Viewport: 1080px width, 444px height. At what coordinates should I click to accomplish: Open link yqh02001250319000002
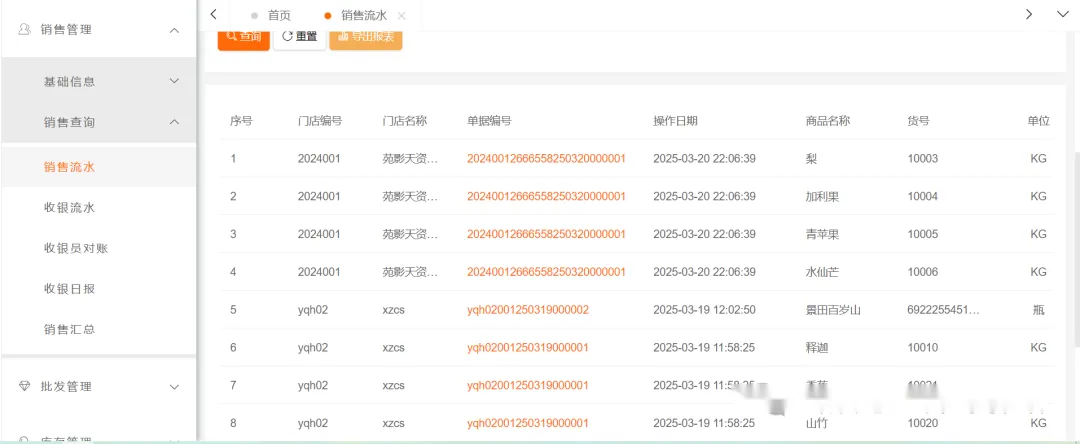tap(528, 310)
